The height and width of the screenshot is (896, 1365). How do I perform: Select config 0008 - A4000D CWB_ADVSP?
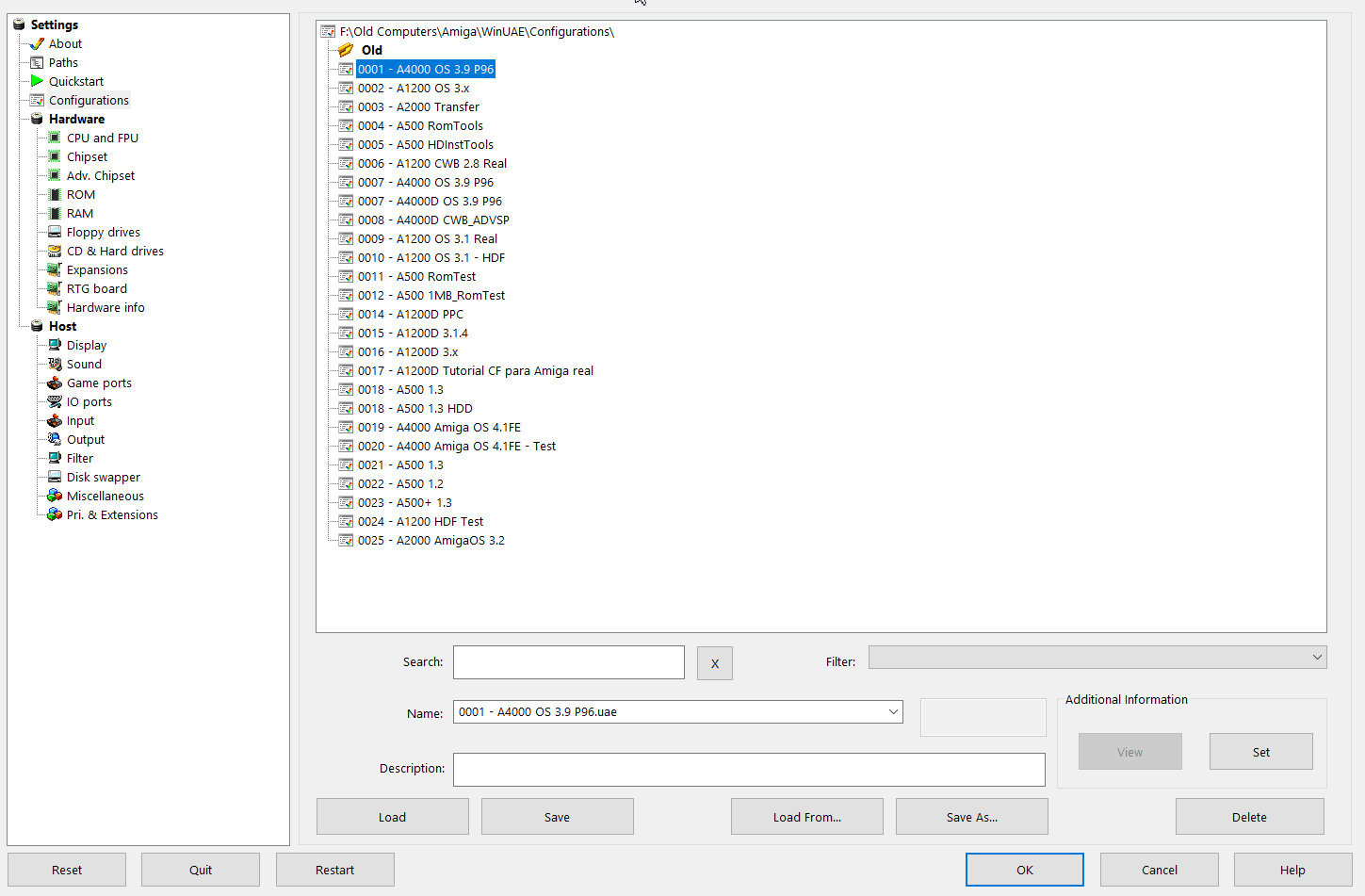click(433, 220)
